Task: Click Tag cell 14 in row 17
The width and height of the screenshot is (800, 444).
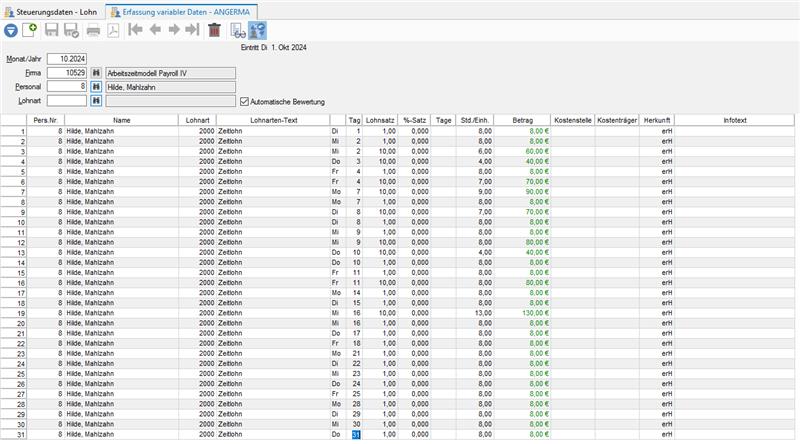Action: coord(354,293)
